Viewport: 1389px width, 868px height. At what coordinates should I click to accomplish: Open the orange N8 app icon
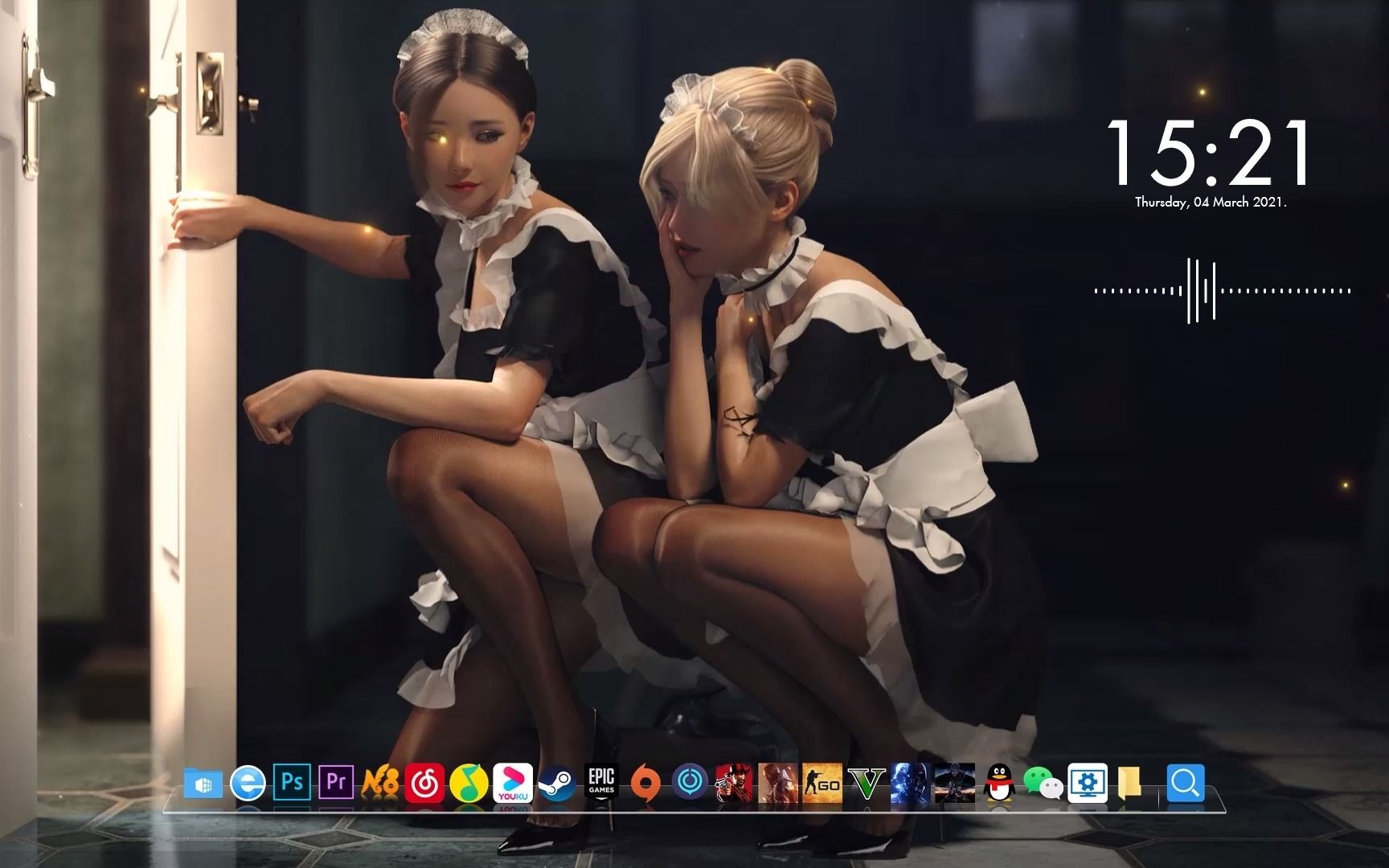click(x=381, y=783)
